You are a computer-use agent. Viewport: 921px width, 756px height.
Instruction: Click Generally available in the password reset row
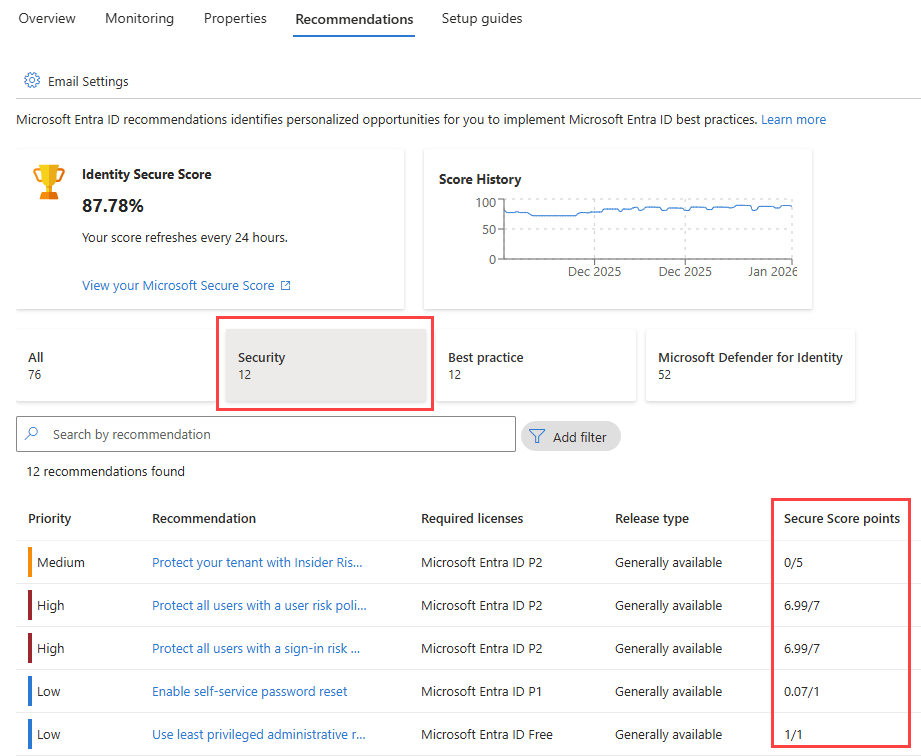tap(668, 691)
